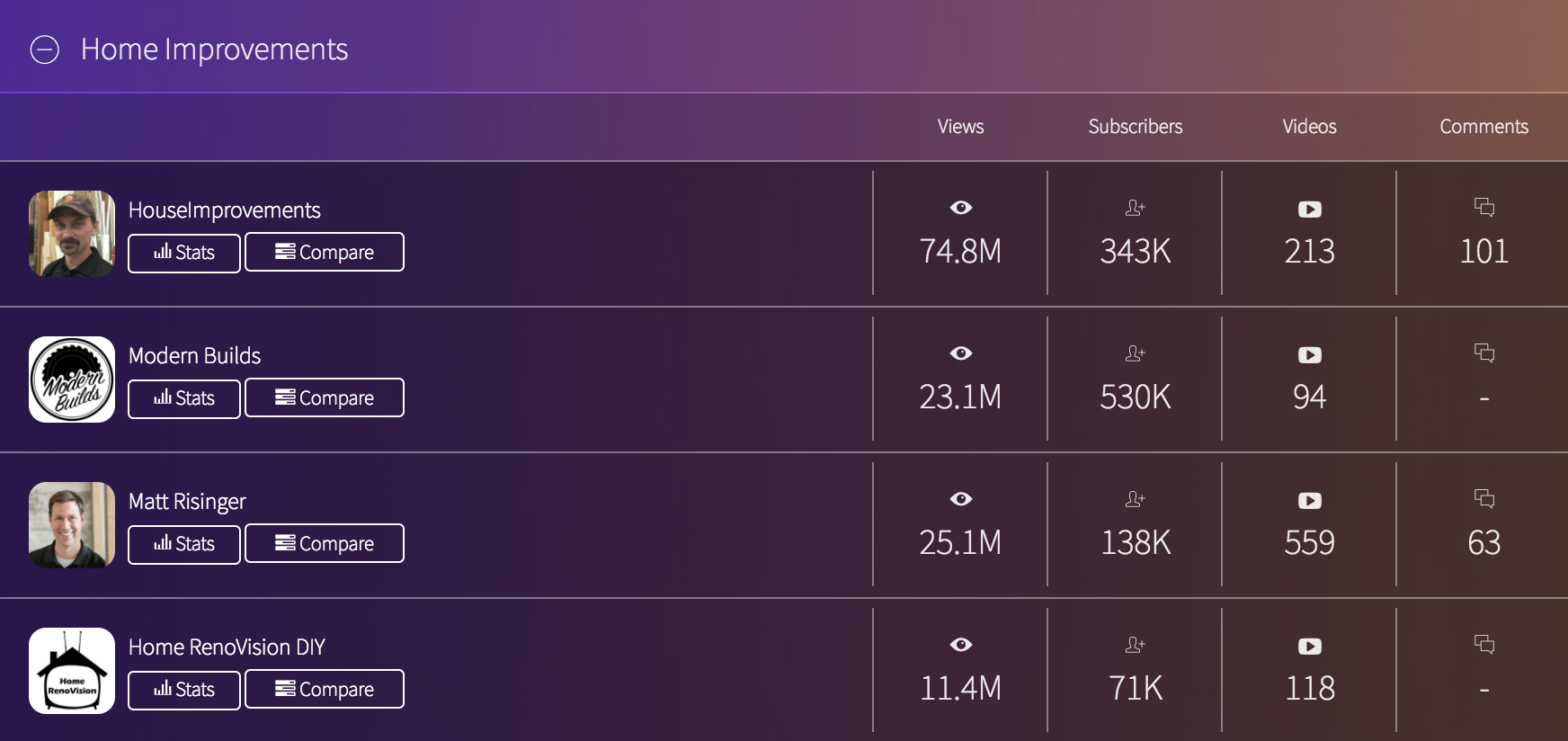The height and width of the screenshot is (741, 1568).
Task: Compare the Home RenoVision DIY channel
Action: click(x=325, y=689)
